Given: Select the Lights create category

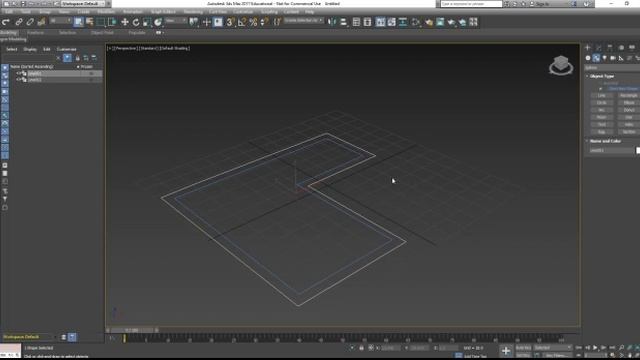Looking at the screenshot, I should (604, 58).
